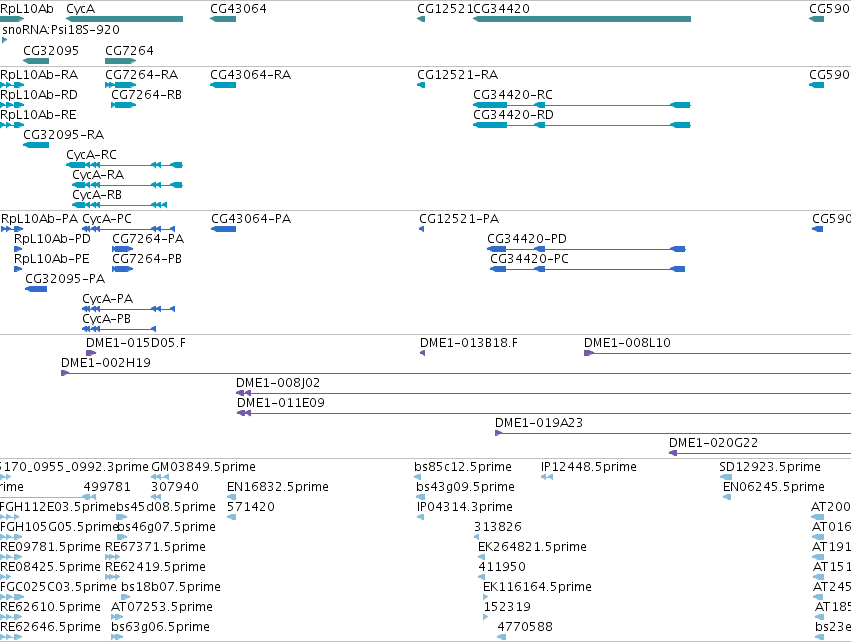Click the DME1-013B18.F clone label
This screenshot has height=642, width=851.
tap(469, 343)
